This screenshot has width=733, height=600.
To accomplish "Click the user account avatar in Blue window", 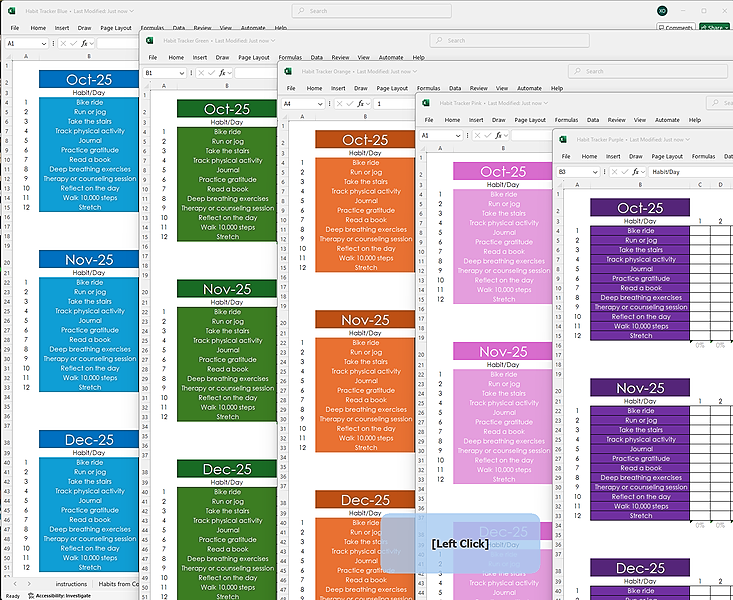I will pyautogui.click(x=661, y=11).
